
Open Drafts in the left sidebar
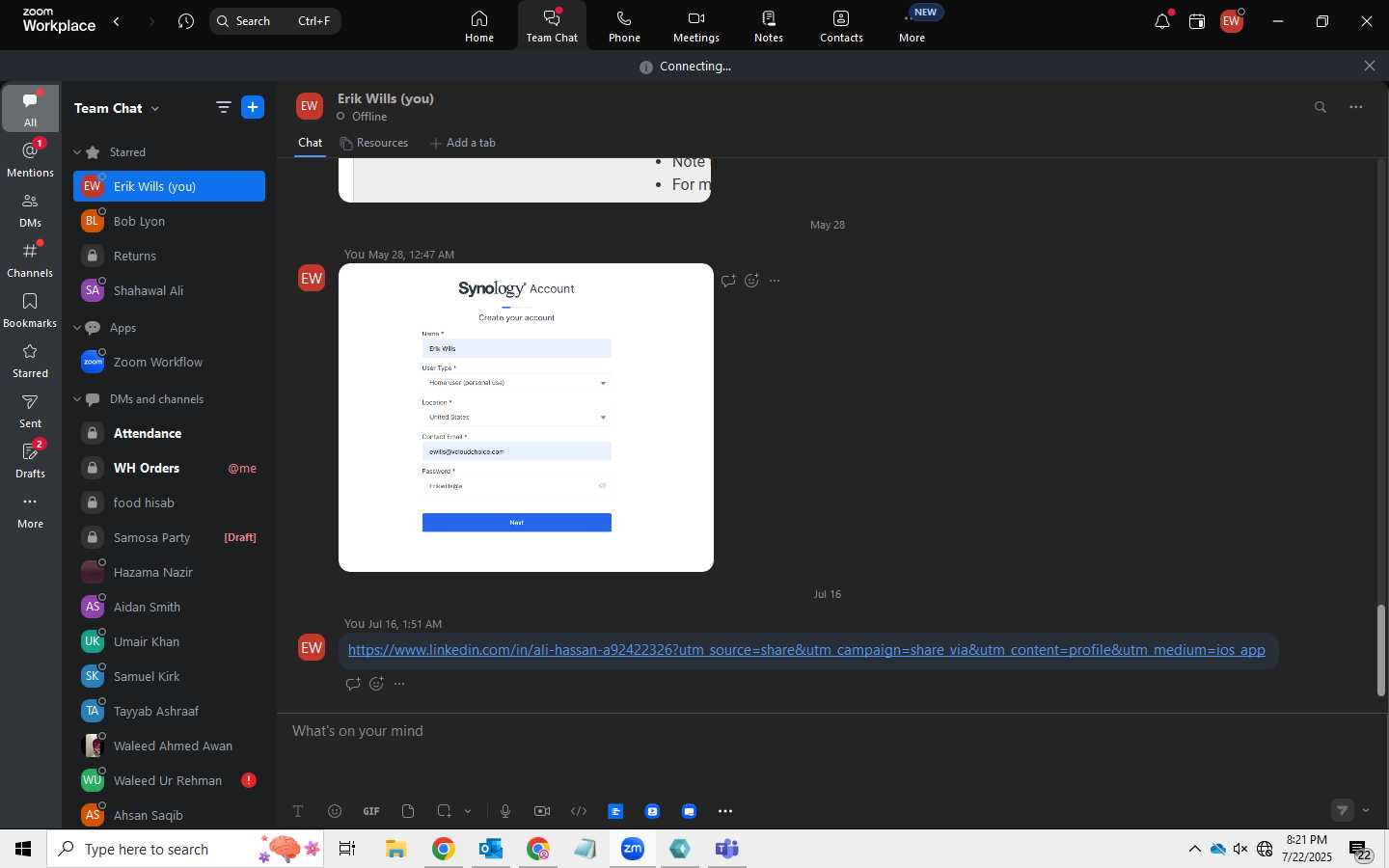click(31, 460)
